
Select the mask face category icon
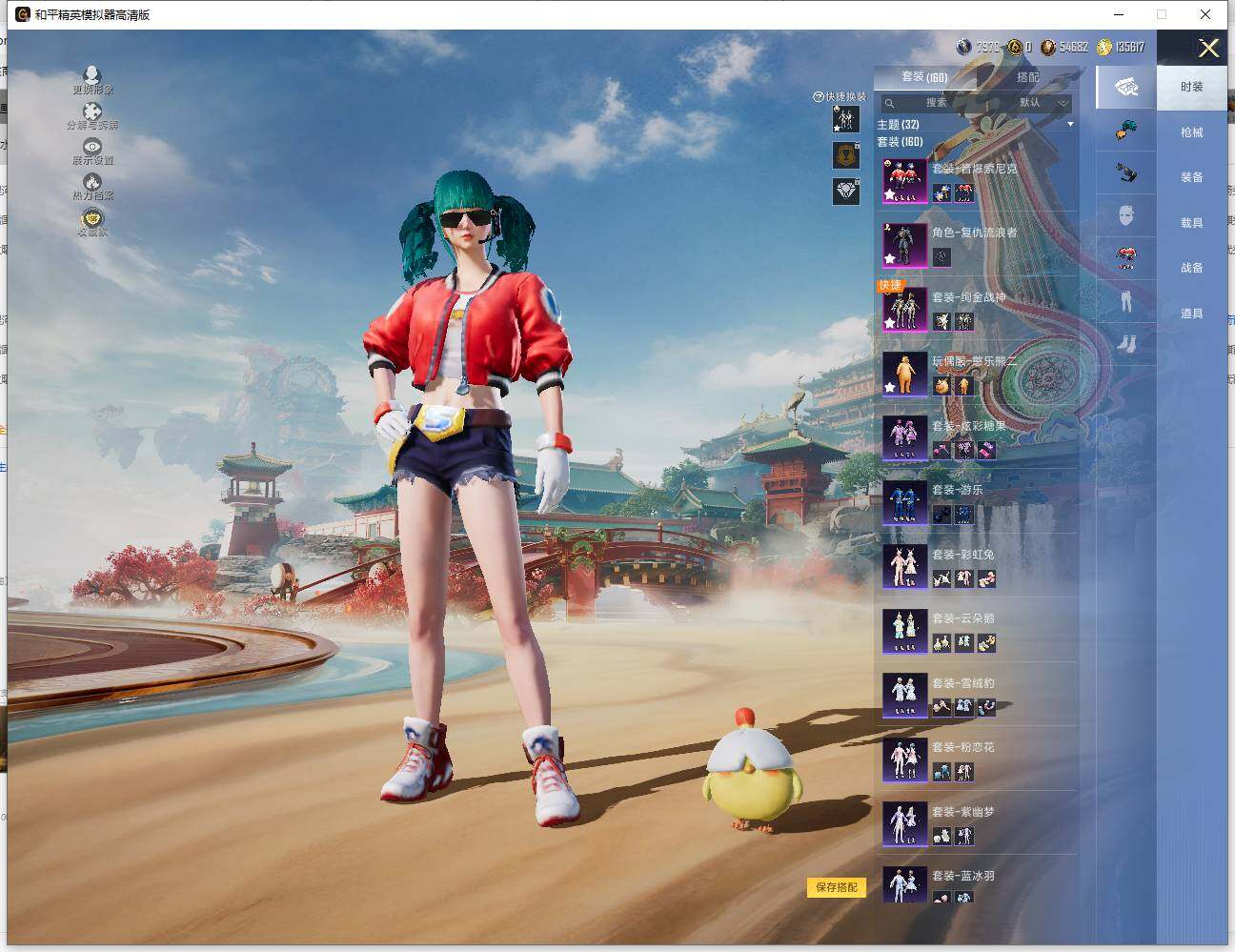[1126, 215]
